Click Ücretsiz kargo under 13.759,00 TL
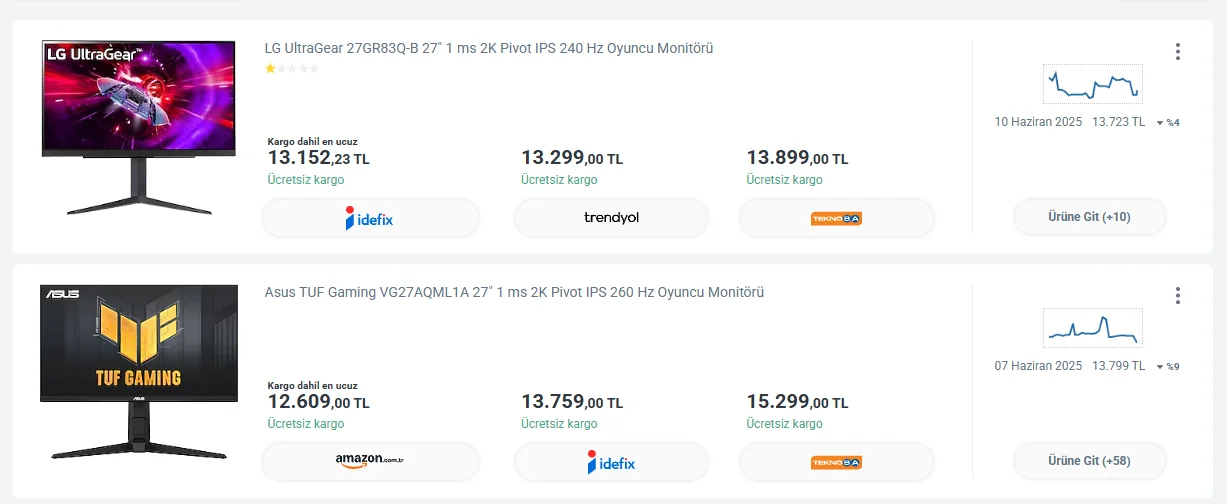 pos(559,424)
